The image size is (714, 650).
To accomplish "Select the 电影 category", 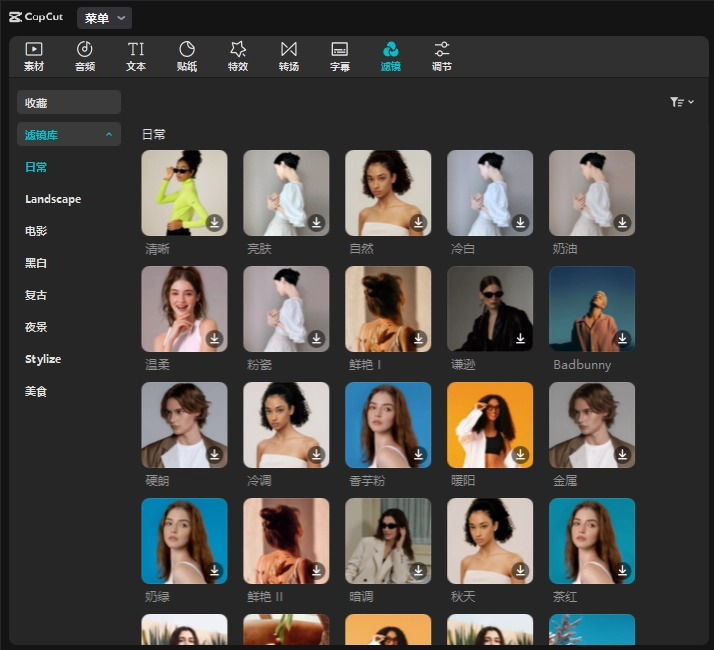I will (36, 231).
